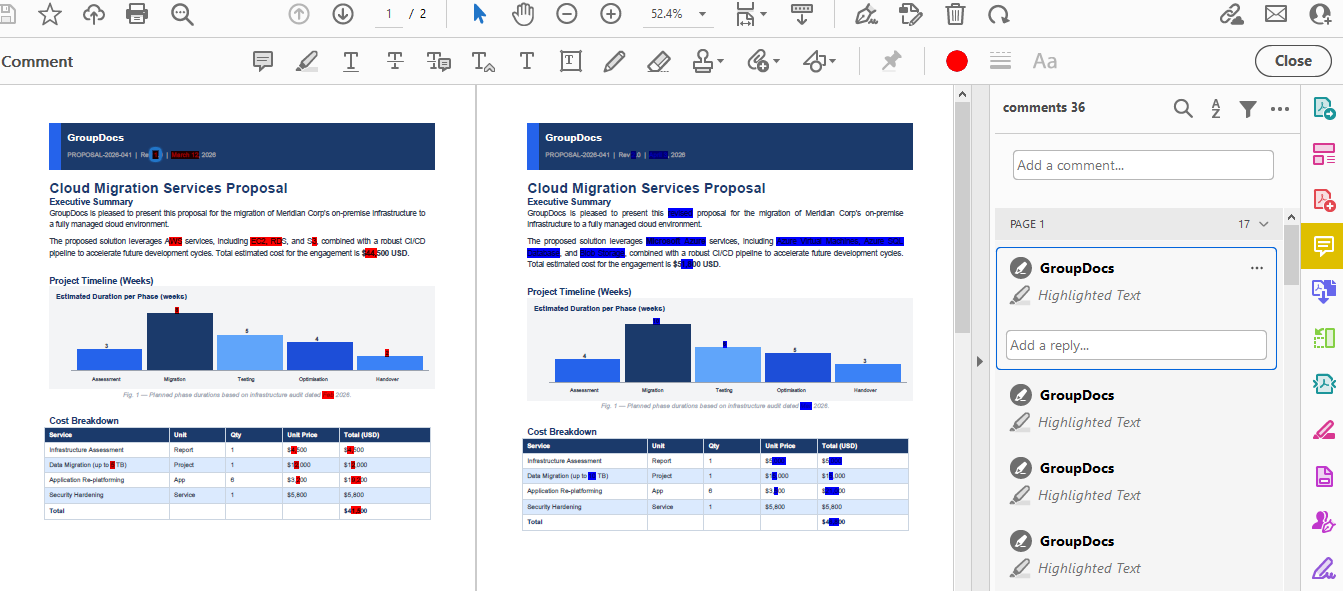Click the bookmark star icon
Viewport: 1343px width, 591px height.
coord(49,14)
